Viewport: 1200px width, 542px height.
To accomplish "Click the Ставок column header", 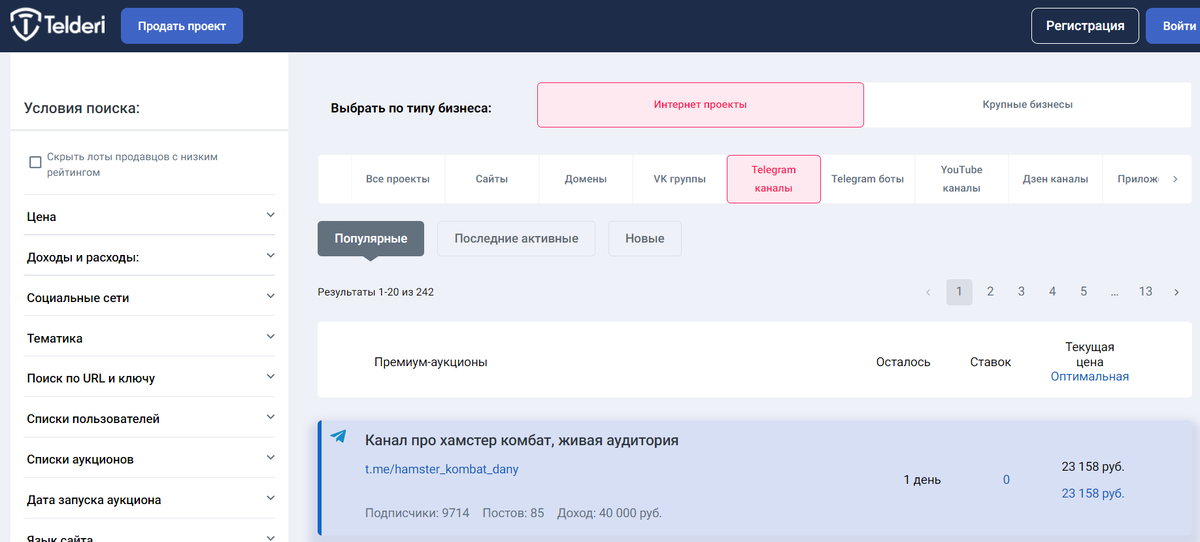I will point(990,362).
